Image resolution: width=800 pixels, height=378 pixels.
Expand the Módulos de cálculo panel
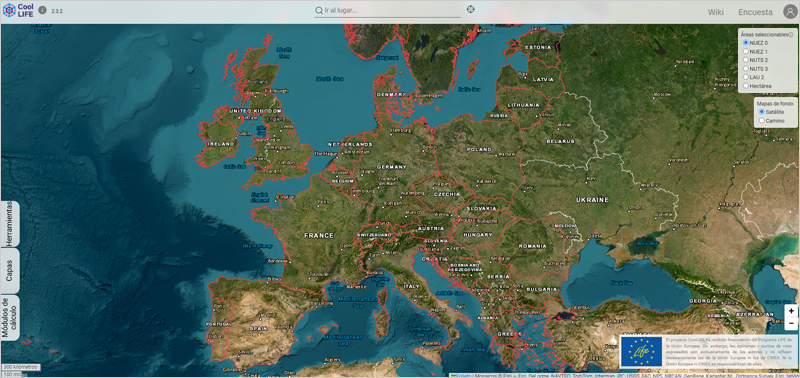pos(10,318)
